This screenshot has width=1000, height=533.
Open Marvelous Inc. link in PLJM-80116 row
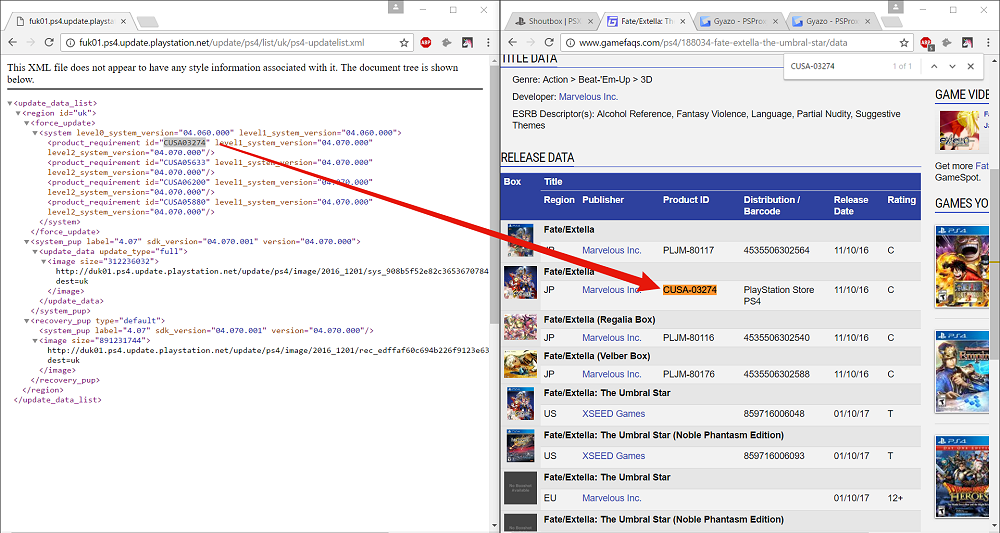click(612, 338)
